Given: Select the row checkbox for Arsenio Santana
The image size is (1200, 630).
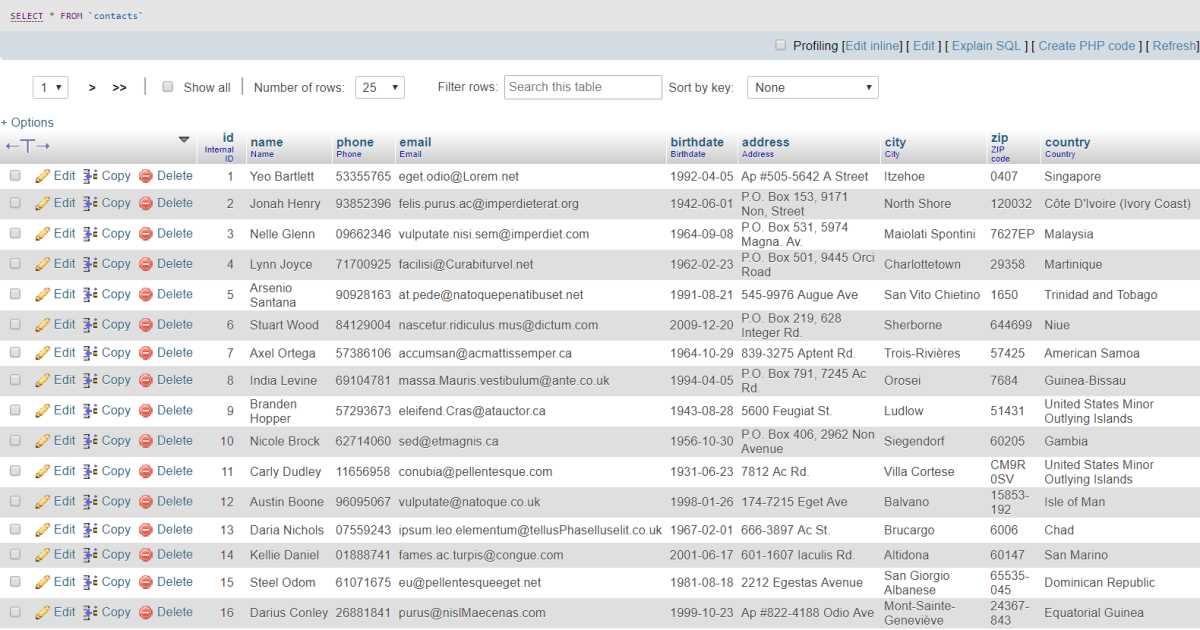Looking at the screenshot, I should pyautogui.click(x=15, y=294).
